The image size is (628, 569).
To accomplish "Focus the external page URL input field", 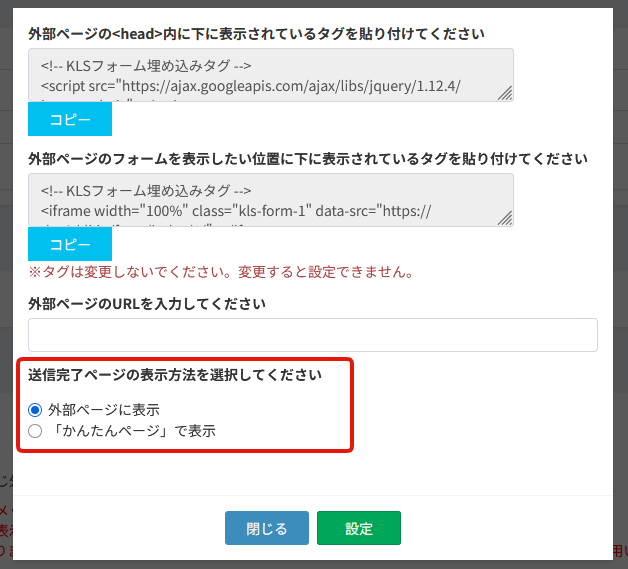I will click(313, 335).
